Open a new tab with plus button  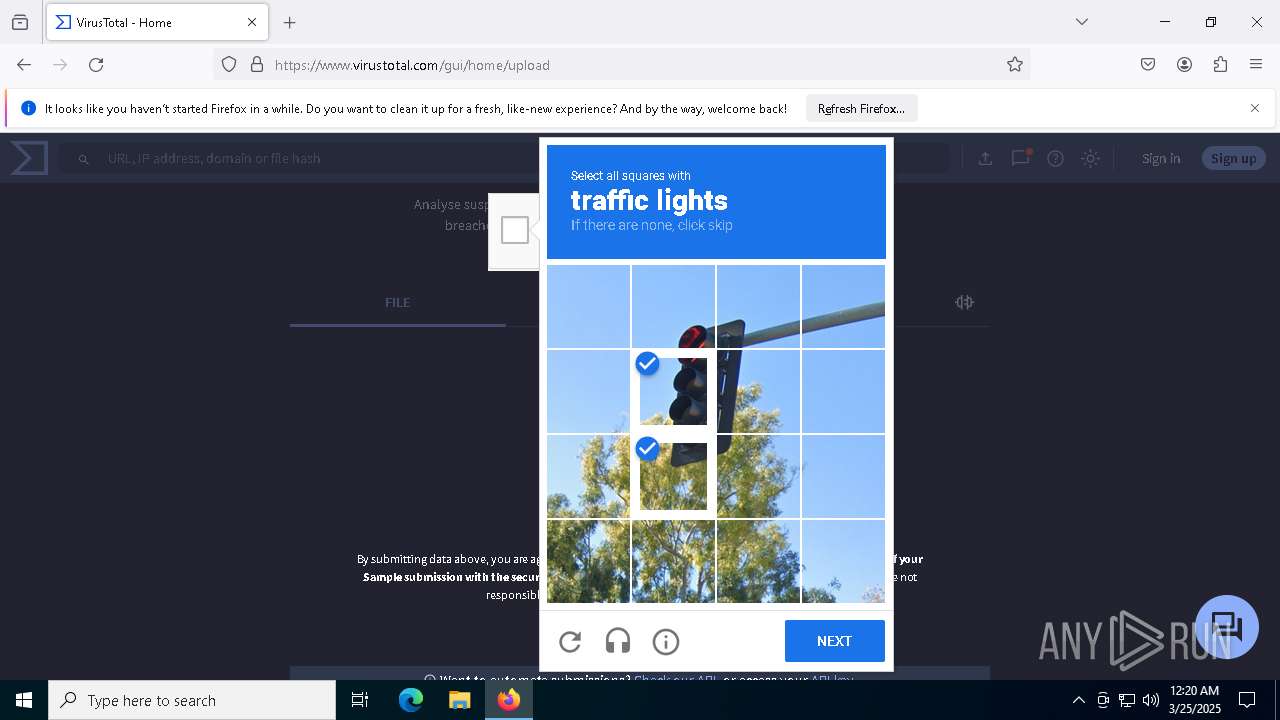coord(290,22)
